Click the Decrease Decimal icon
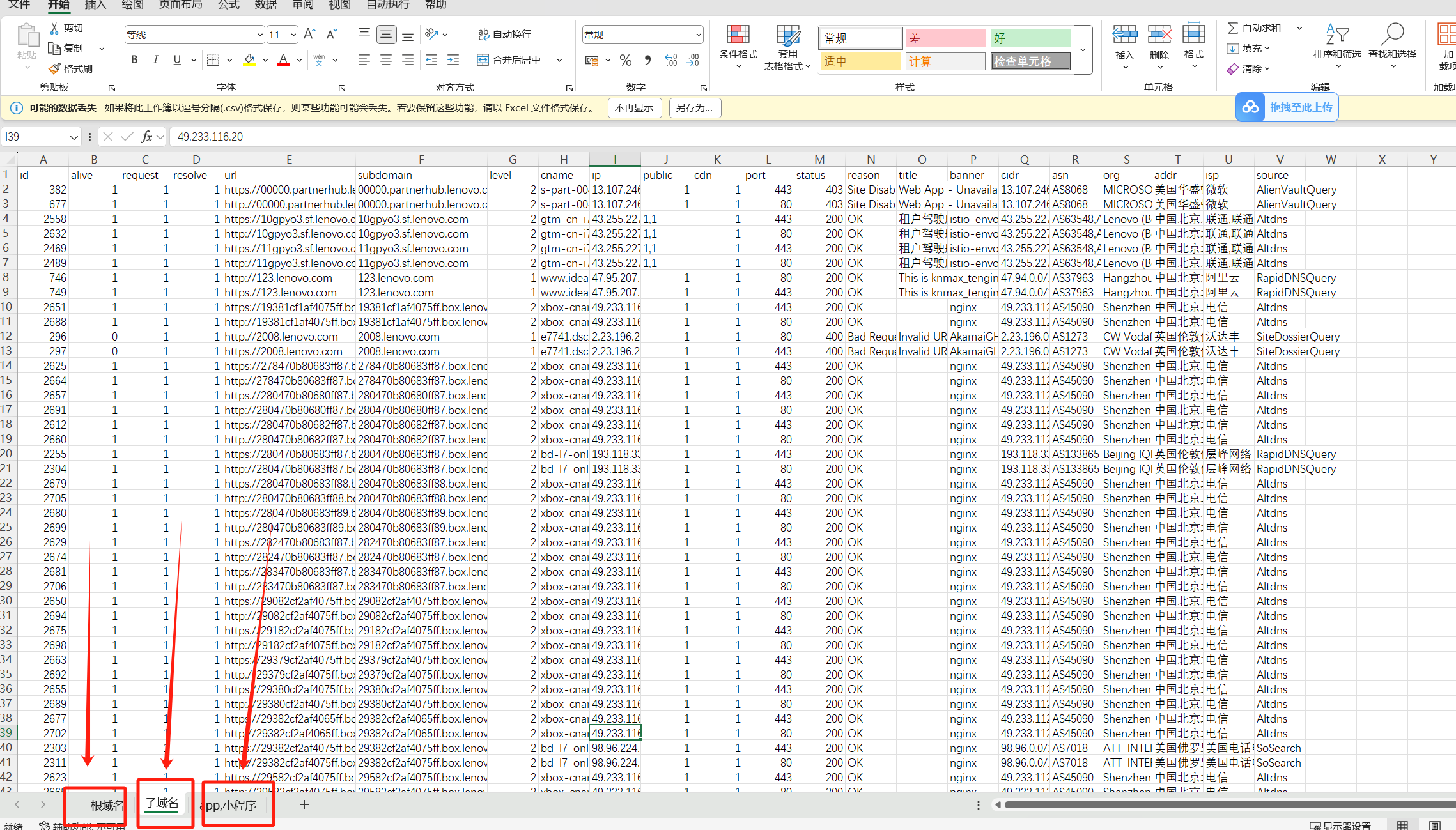The image size is (1456, 830). (x=693, y=60)
